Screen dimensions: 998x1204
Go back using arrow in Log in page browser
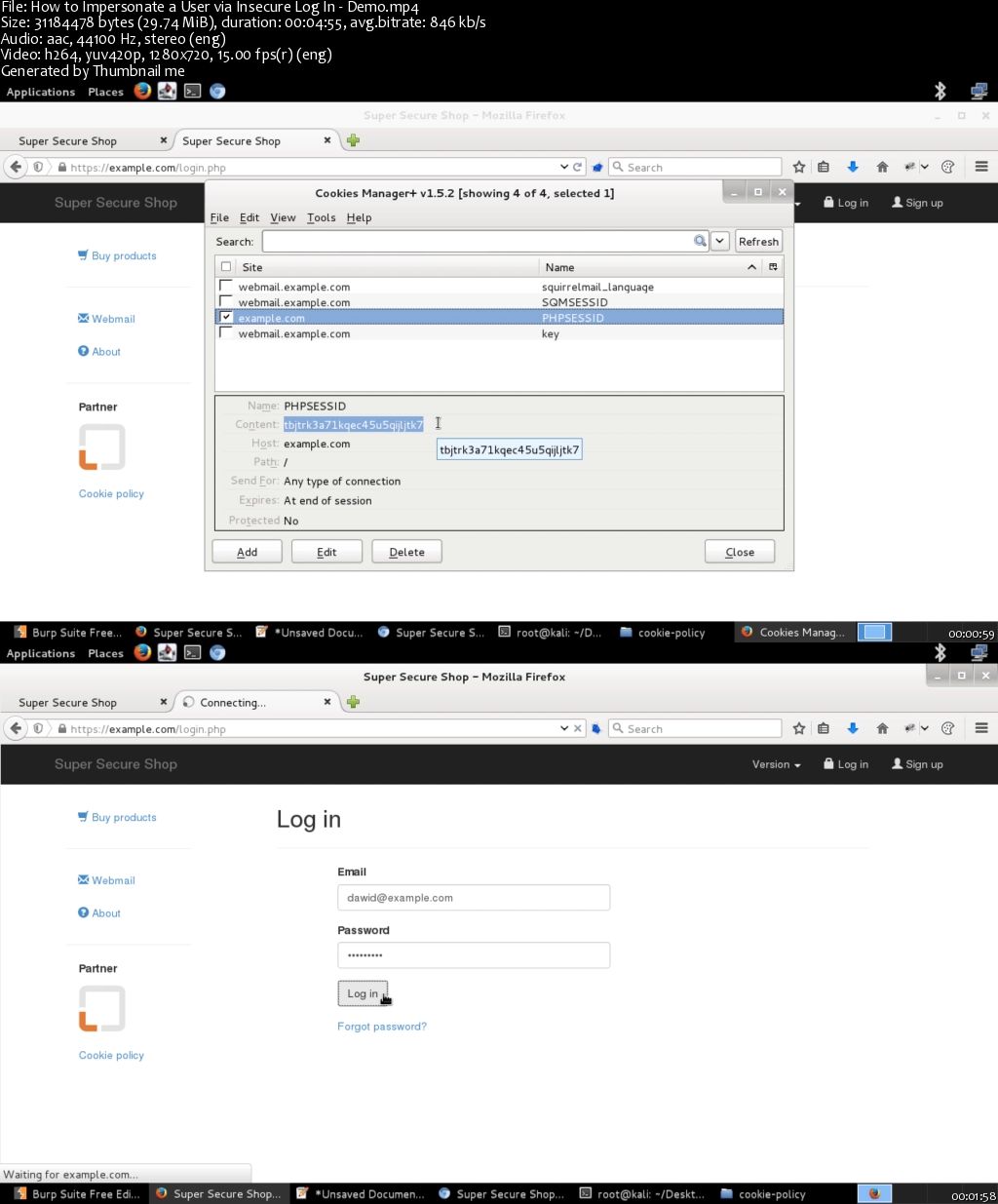point(16,728)
